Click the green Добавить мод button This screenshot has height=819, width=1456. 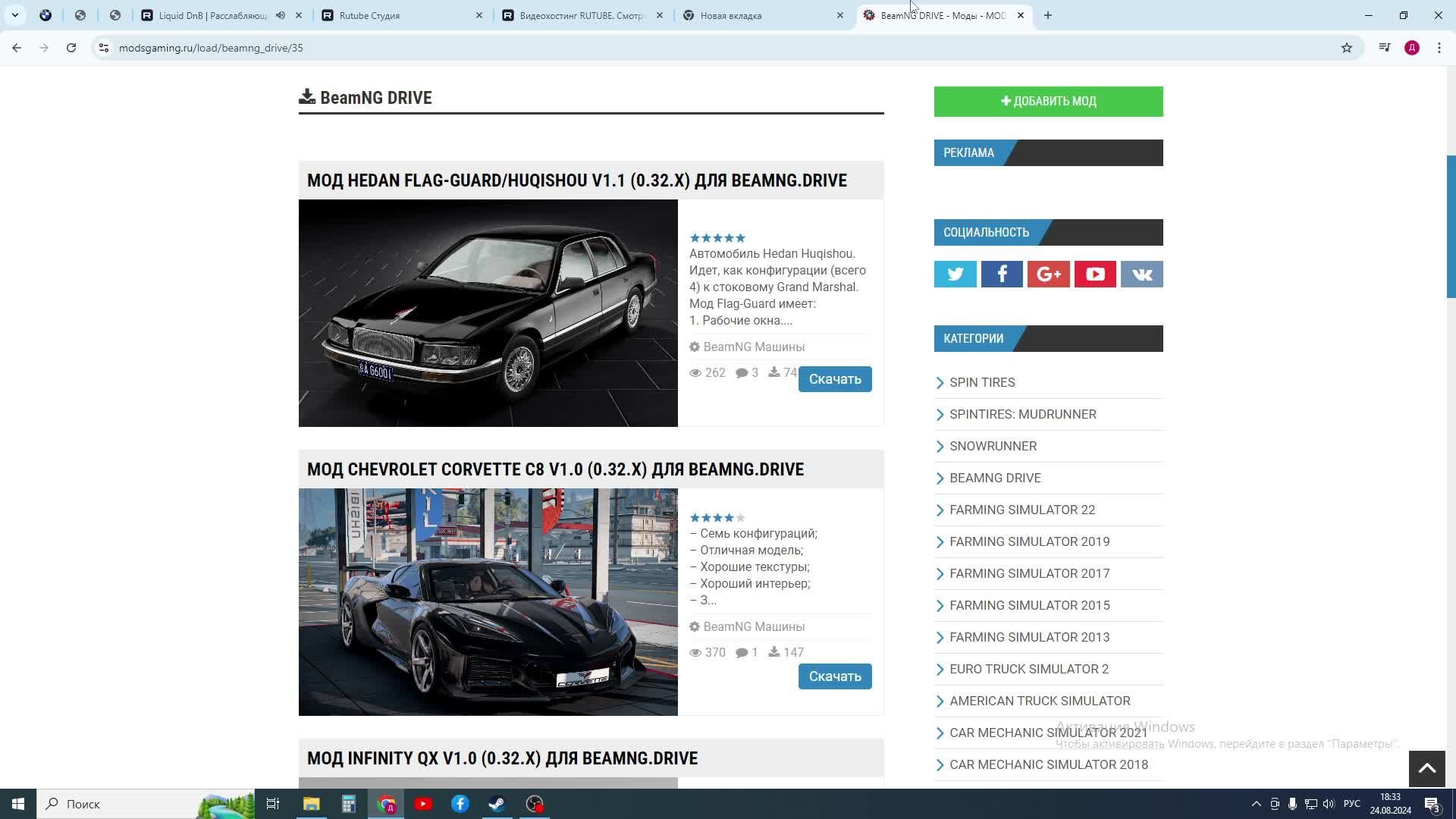[x=1048, y=101]
